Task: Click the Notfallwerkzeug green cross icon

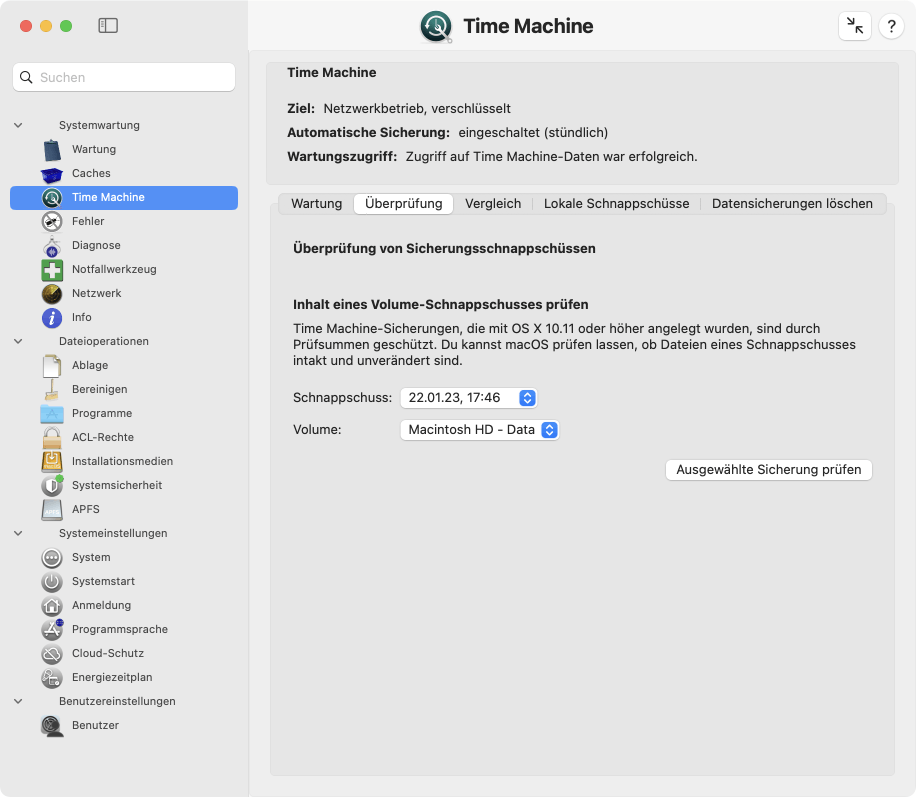Action: tap(52, 269)
